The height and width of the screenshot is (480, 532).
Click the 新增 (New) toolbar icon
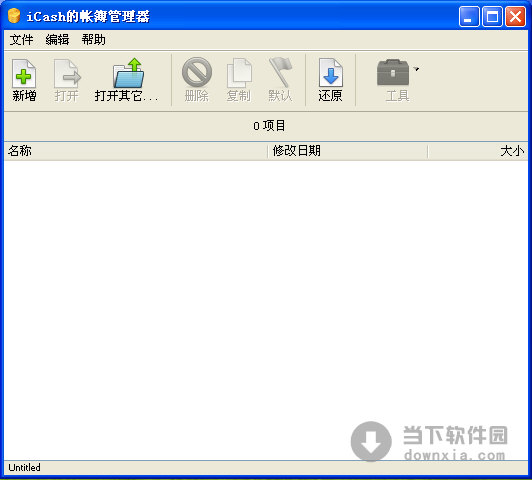click(24, 73)
